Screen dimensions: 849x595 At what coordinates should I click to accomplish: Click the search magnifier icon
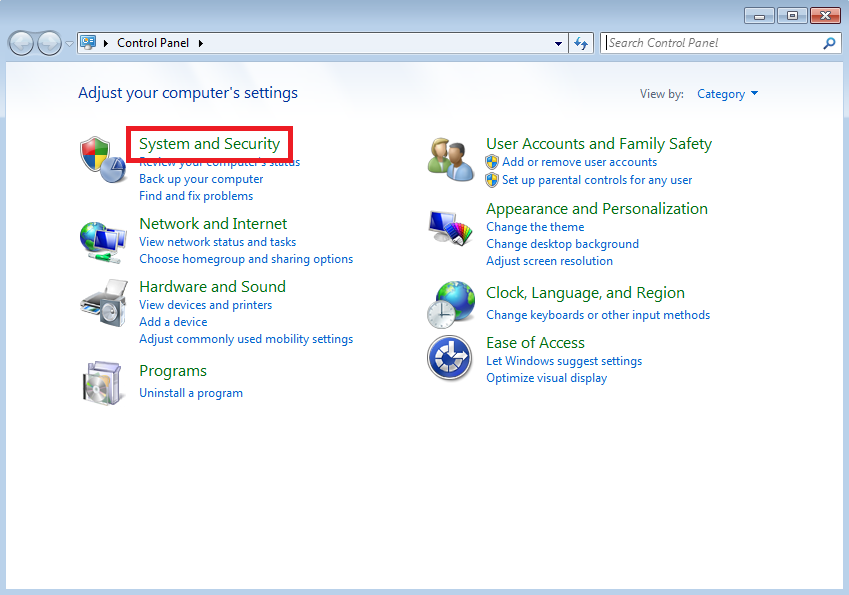[829, 43]
